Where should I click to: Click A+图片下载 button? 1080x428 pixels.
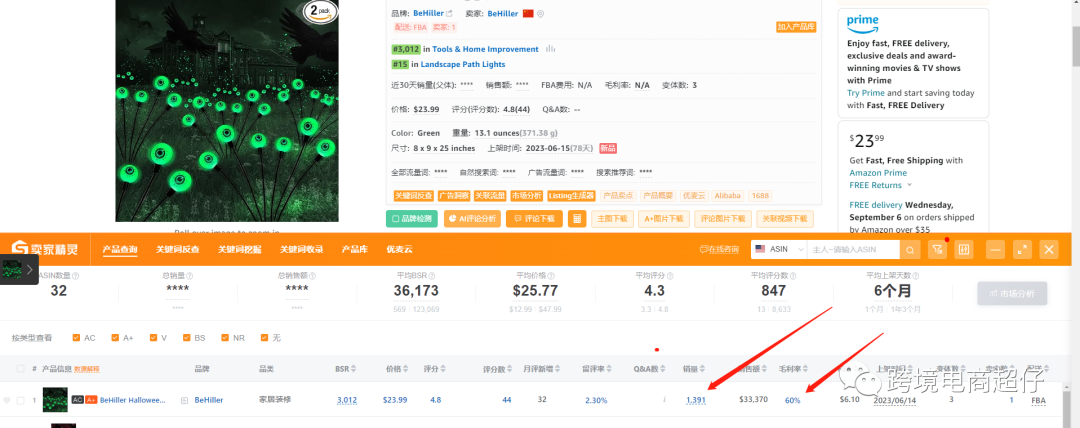click(663, 219)
